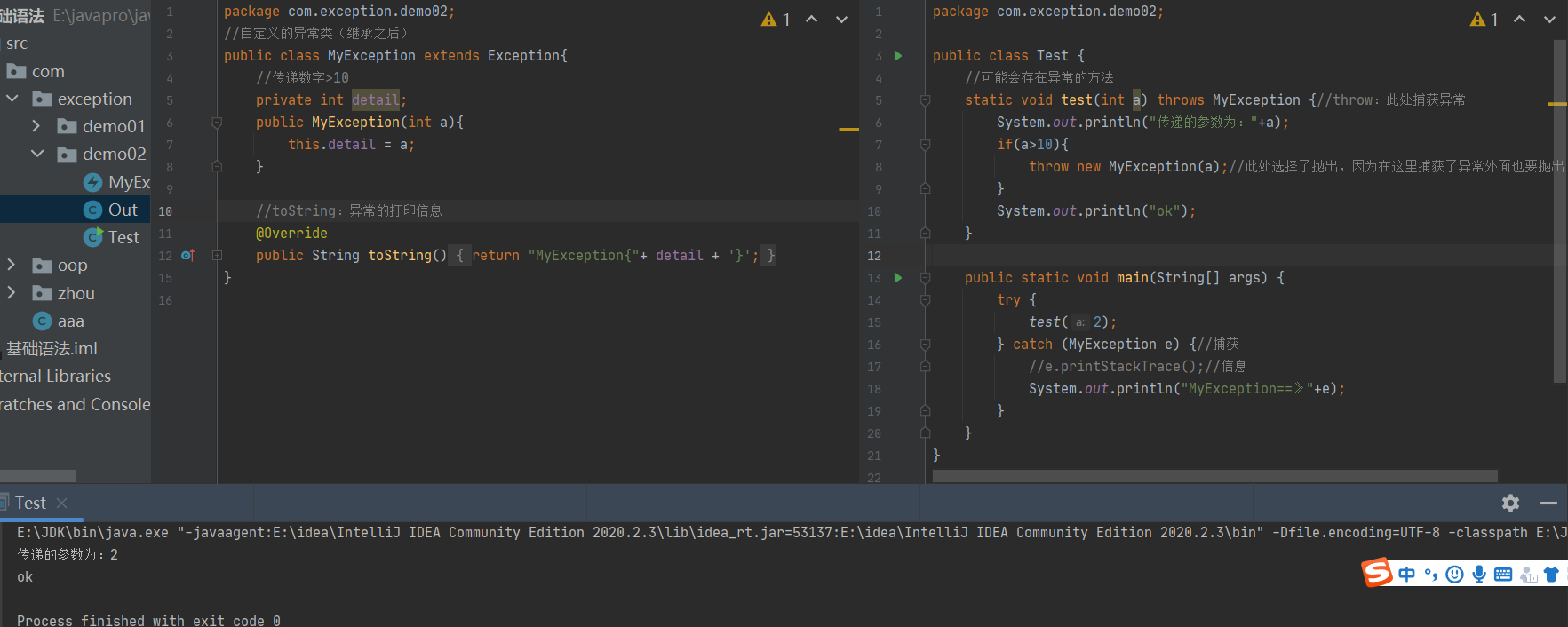Image resolution: width=1568 pixels, height=627 pixels.
Task: Click the run gutter icon beside main method
Action: (x=898, y=278)
